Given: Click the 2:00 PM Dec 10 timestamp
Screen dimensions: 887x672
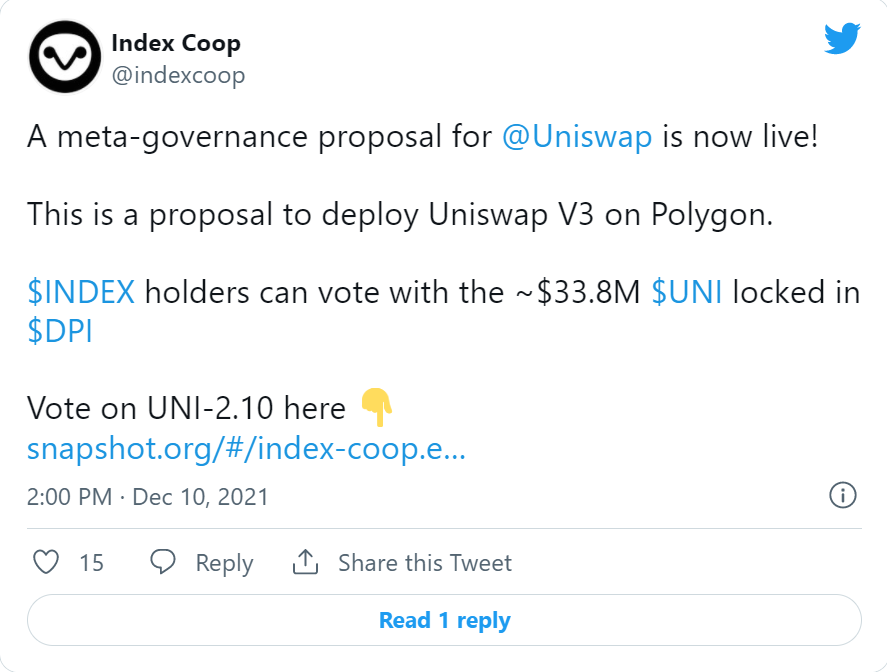Looking at the screenshot, I should click(147, 497).
